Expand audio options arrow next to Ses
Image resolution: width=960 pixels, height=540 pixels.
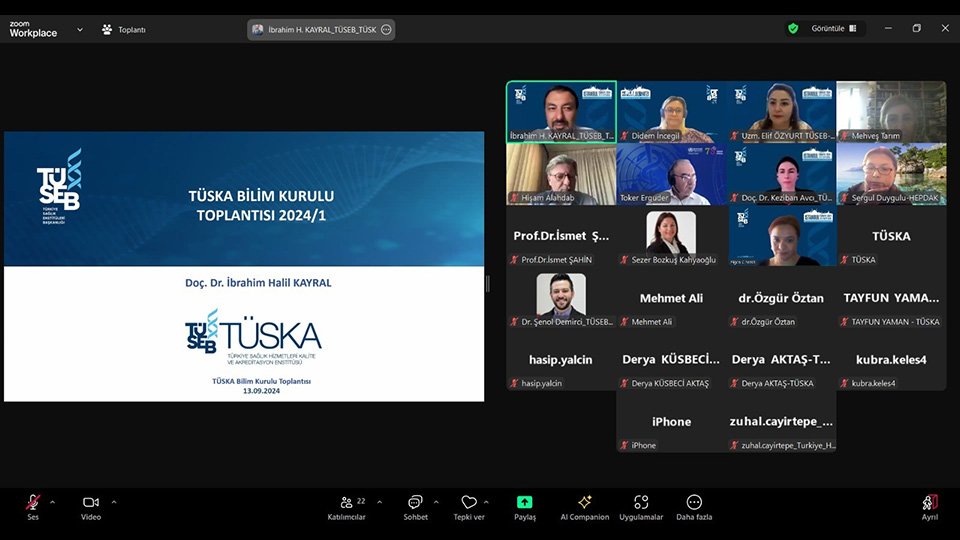point(52,502)
